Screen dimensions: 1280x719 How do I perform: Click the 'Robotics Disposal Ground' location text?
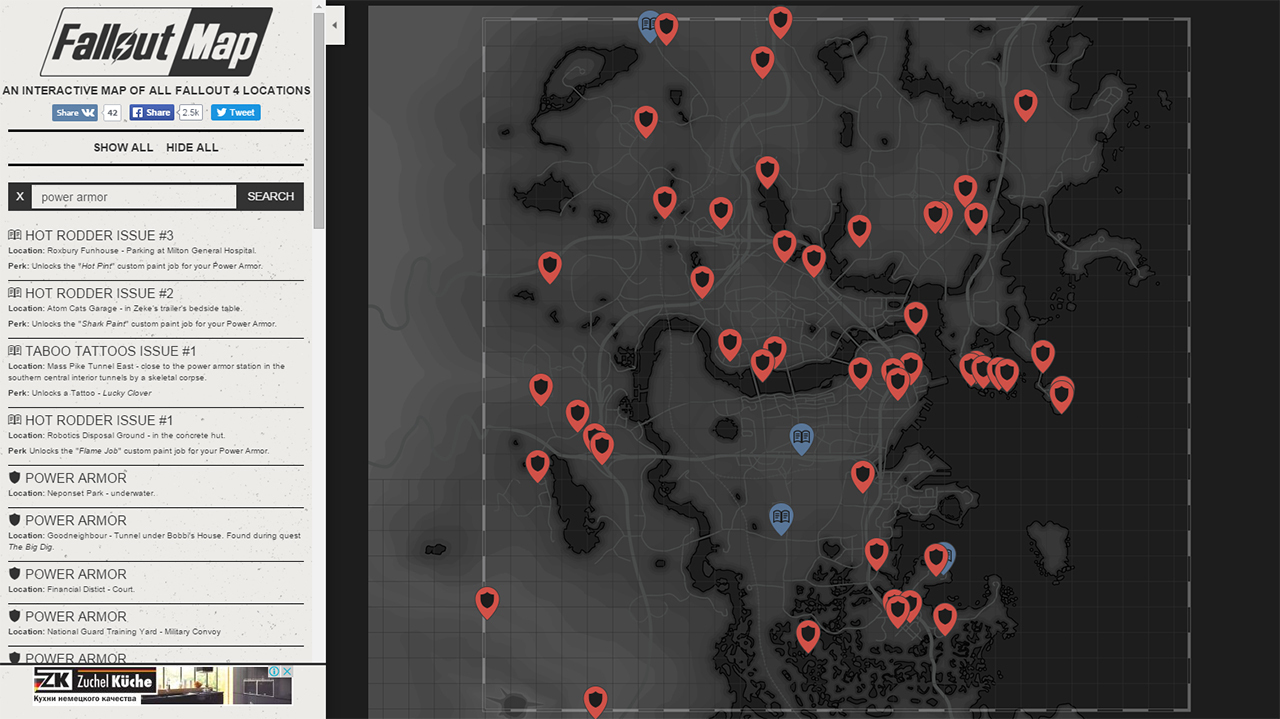point(118,436)
